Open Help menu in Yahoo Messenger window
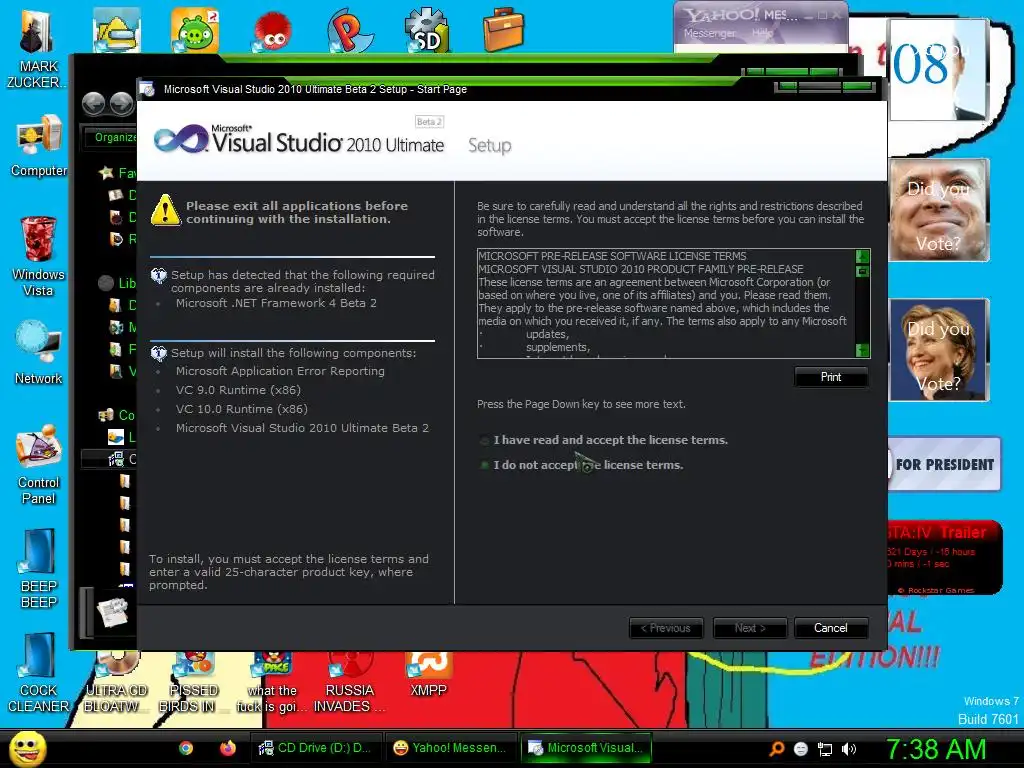Image resolution: width=1024 pixels, height=768 pixels. pyautogui.click(x=761, y=33)
